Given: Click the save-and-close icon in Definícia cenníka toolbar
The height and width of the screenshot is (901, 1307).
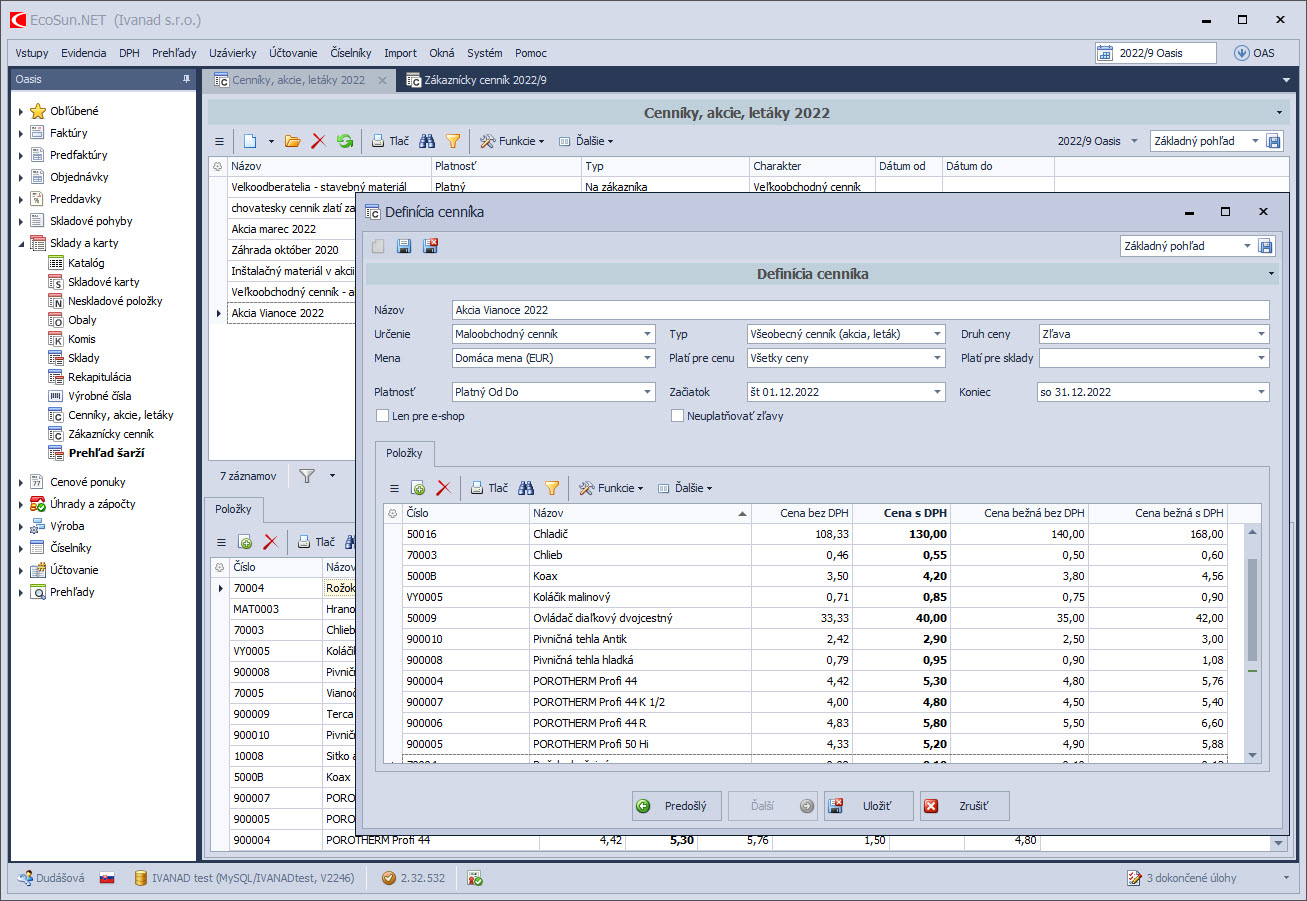Looking at the screenshot, I should pos(431,246).
